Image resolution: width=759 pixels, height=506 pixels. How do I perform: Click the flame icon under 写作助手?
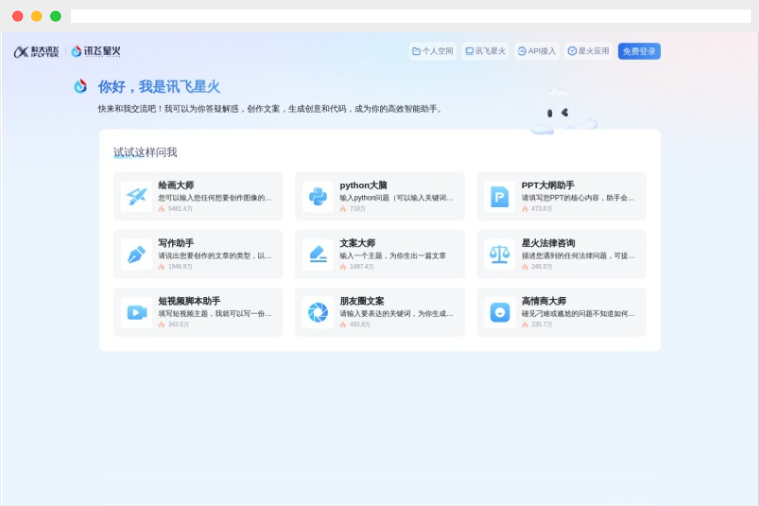(162, 267)
